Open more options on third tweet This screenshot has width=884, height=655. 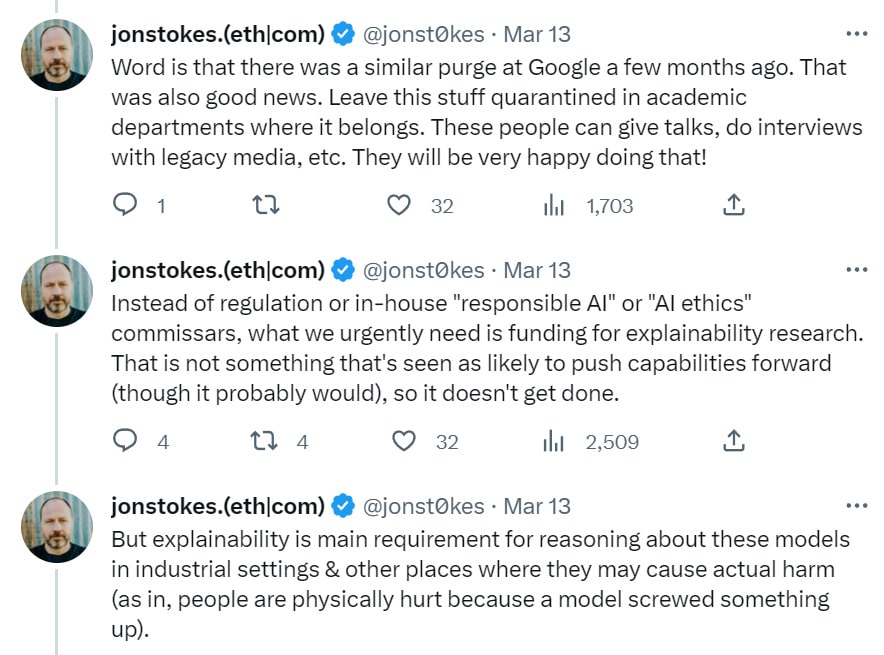(x=857, y=506)
